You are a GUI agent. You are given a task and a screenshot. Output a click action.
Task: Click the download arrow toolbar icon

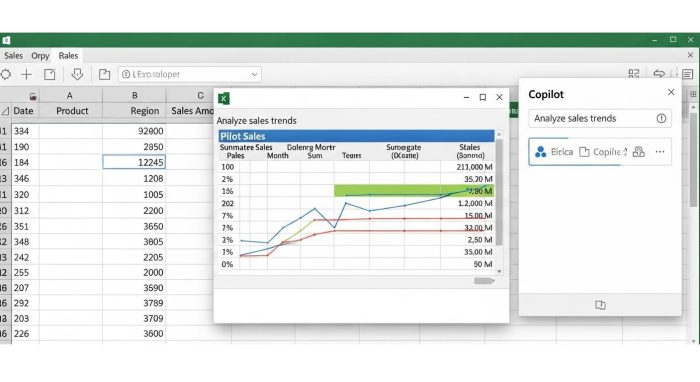click(77, 74)
